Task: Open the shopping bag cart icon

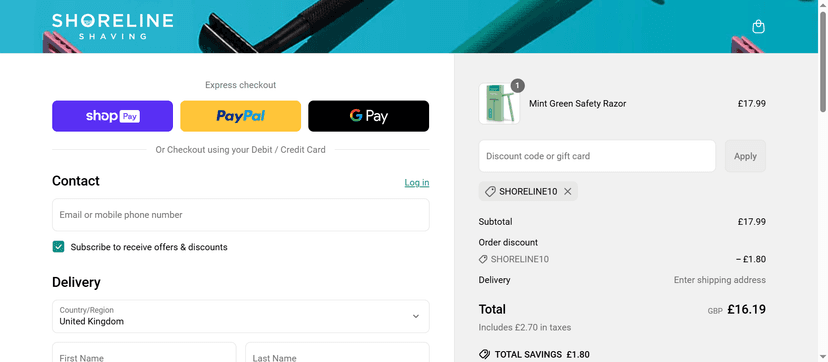Action: tap(758, 27)
